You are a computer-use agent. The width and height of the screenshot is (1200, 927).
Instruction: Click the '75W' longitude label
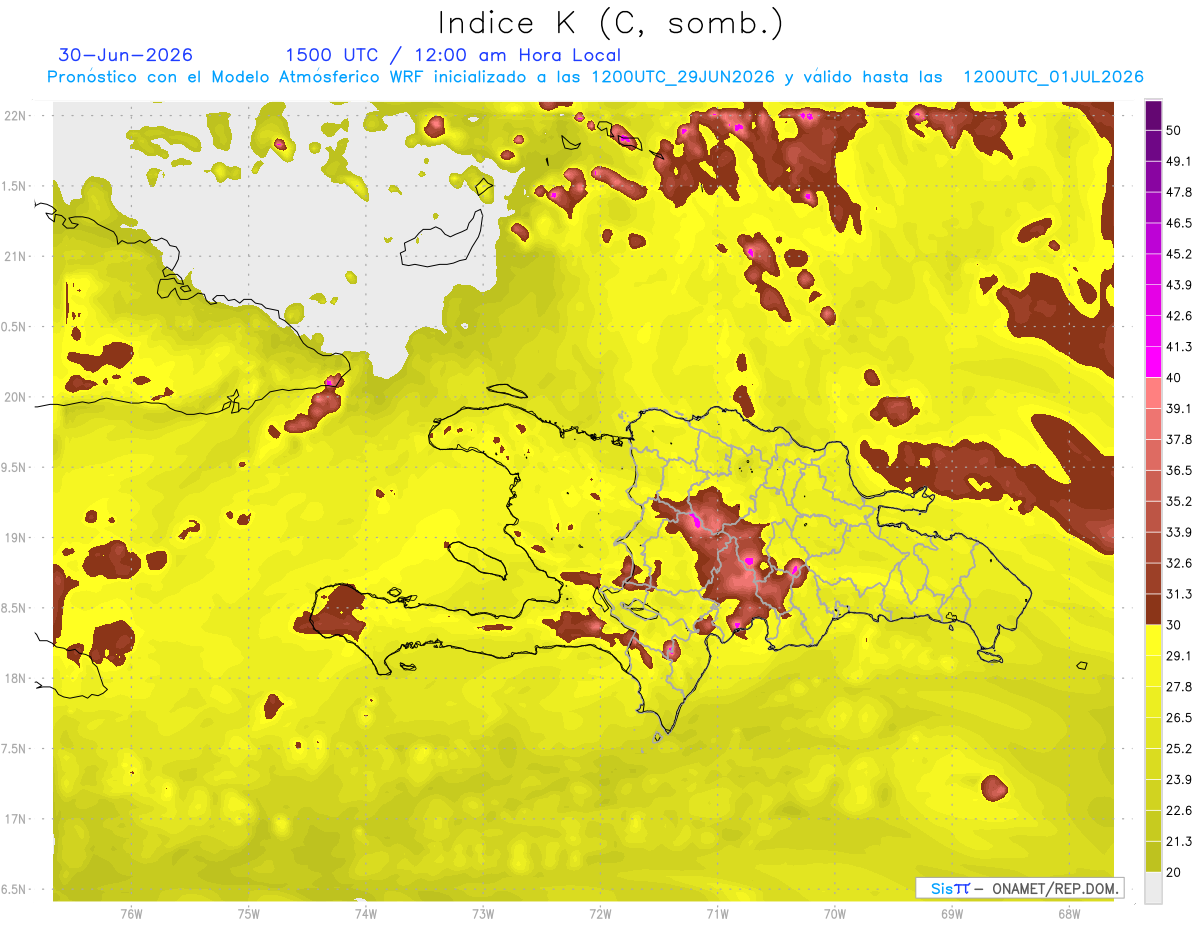point(249,914)
